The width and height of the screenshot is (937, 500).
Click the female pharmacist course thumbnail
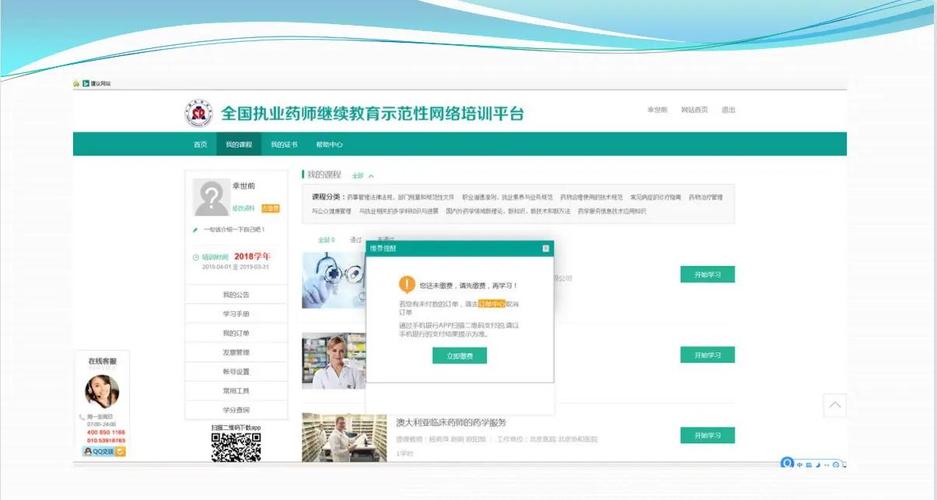tap(333, 361)
